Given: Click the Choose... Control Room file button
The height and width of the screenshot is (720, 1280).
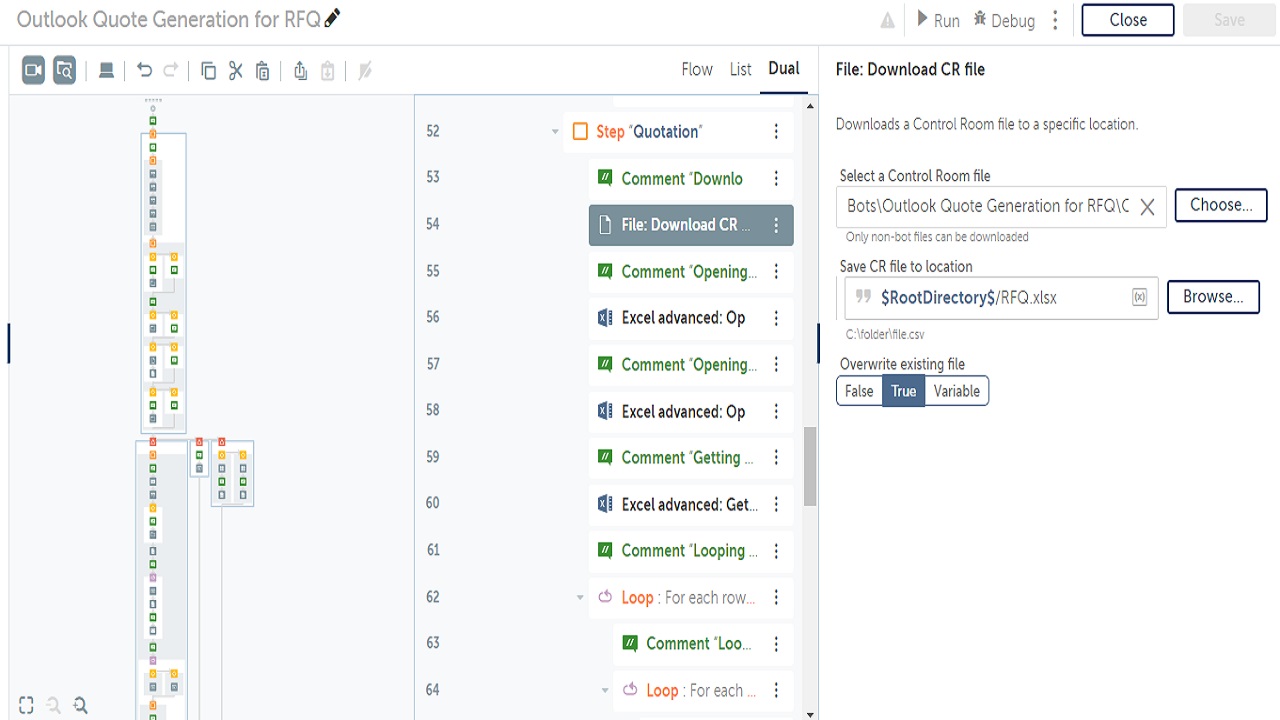Looking at the screenshot, I should tap(1220, 205).
